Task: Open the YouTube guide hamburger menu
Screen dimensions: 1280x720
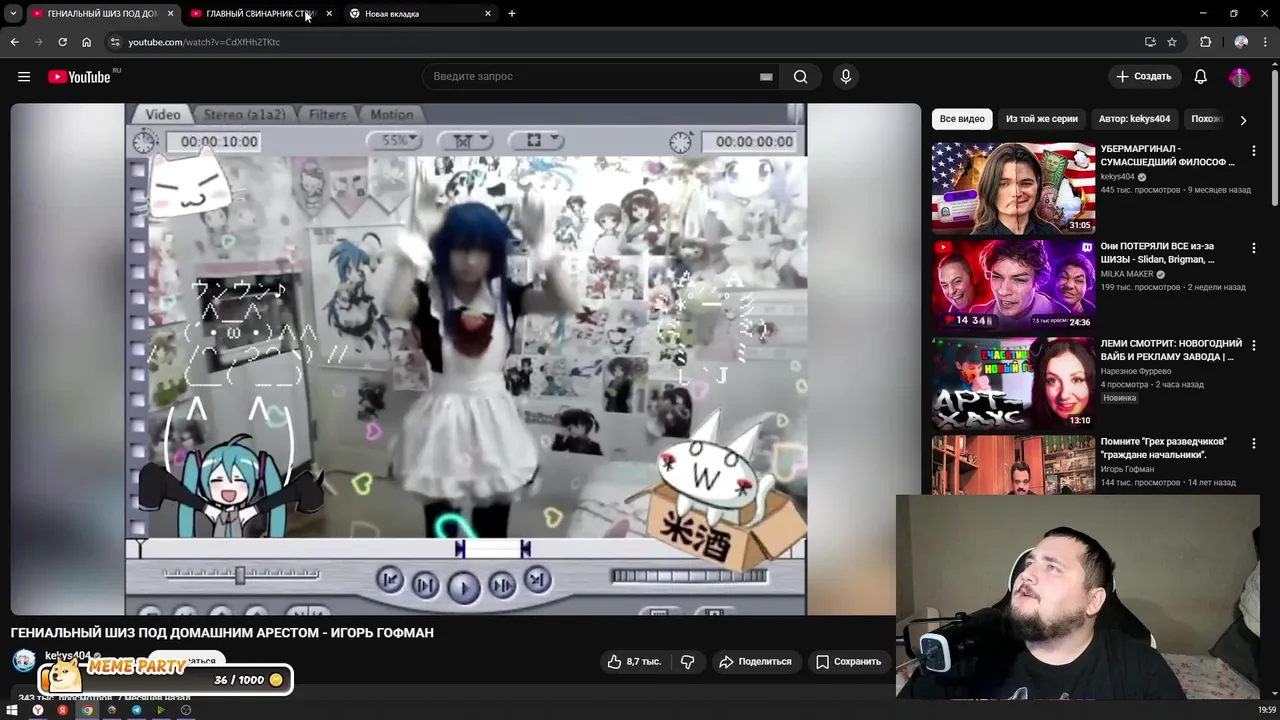Action: point(24,76)
